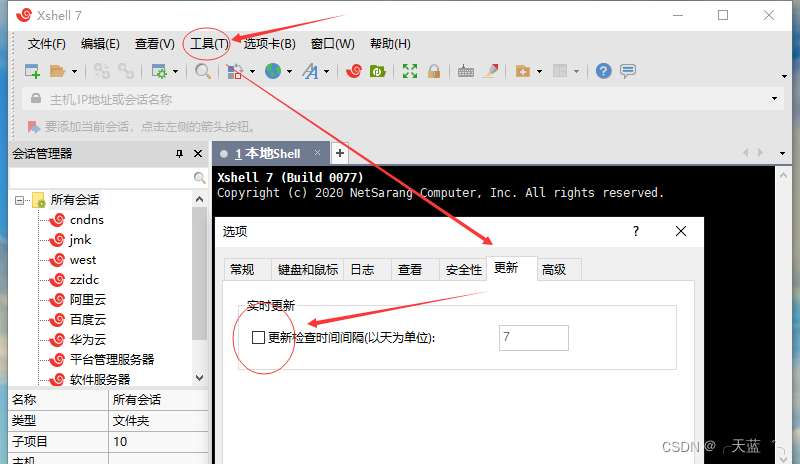Open the 选项卡(B) menu
The width and height of the screenshot is (800, 464).
coord(269,44)
